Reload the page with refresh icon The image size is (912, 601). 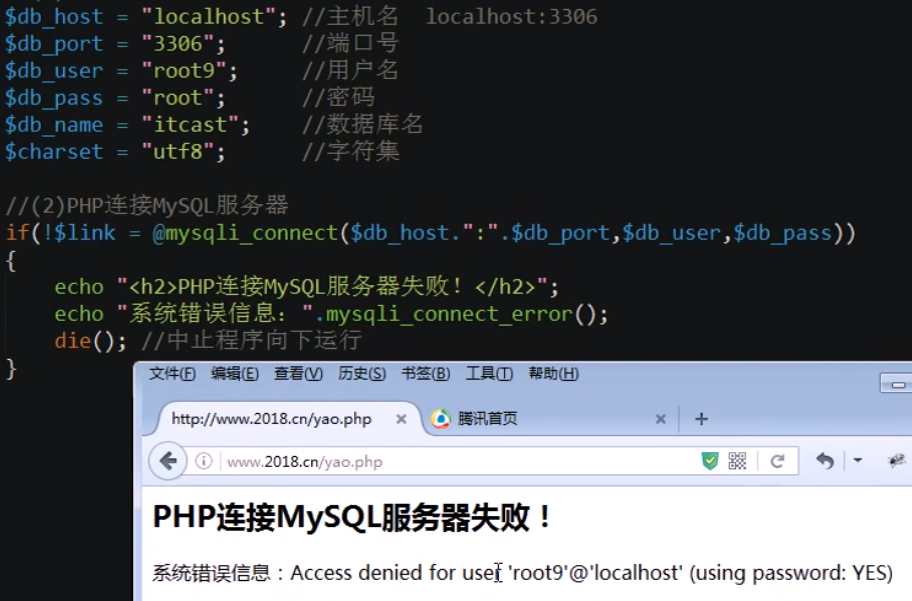pyautogui.click(x=777, y=461)
